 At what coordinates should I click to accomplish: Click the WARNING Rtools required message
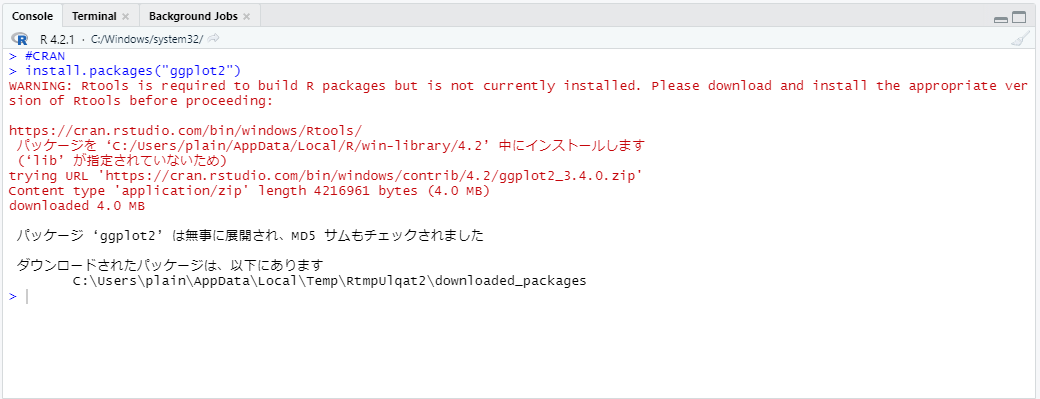518,93
